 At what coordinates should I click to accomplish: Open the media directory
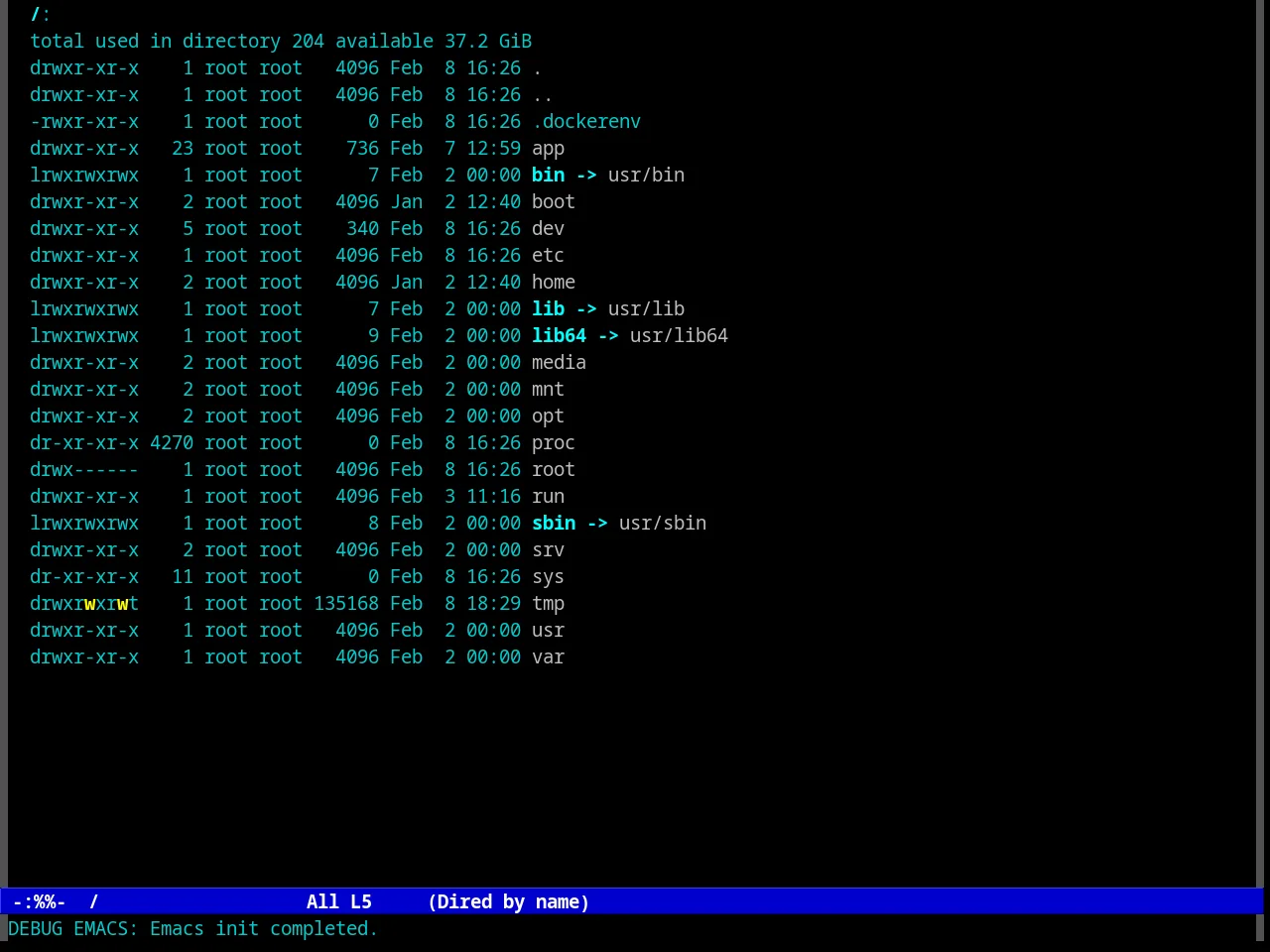coord(559,363)
